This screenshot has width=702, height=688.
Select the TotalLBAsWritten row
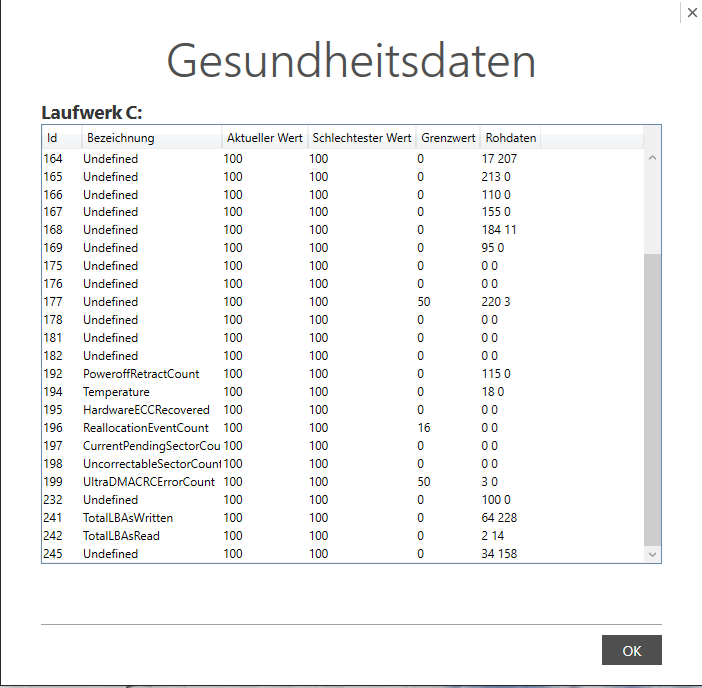click(x=342, y=517)
